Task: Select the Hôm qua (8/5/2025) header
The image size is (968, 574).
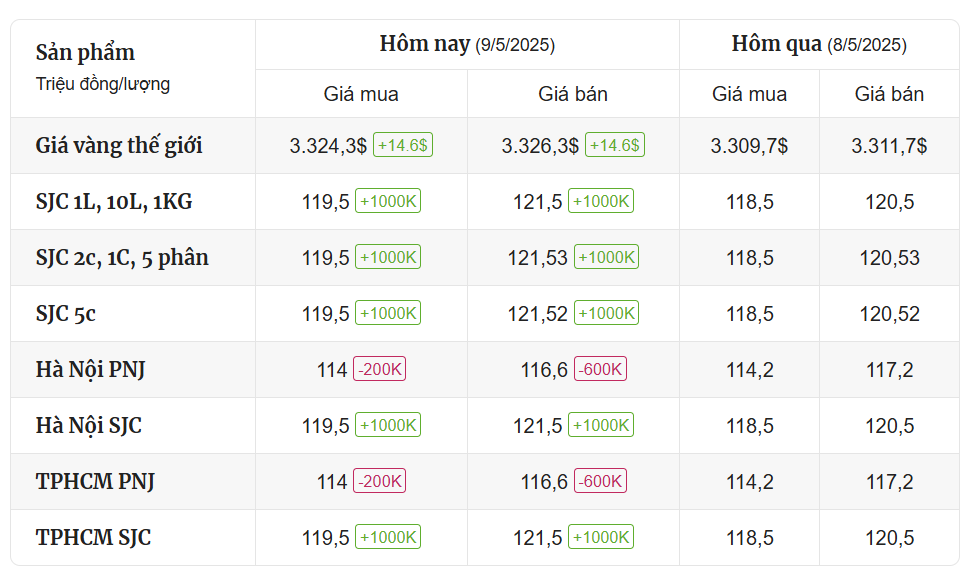Action: click(x=819, y=44)
